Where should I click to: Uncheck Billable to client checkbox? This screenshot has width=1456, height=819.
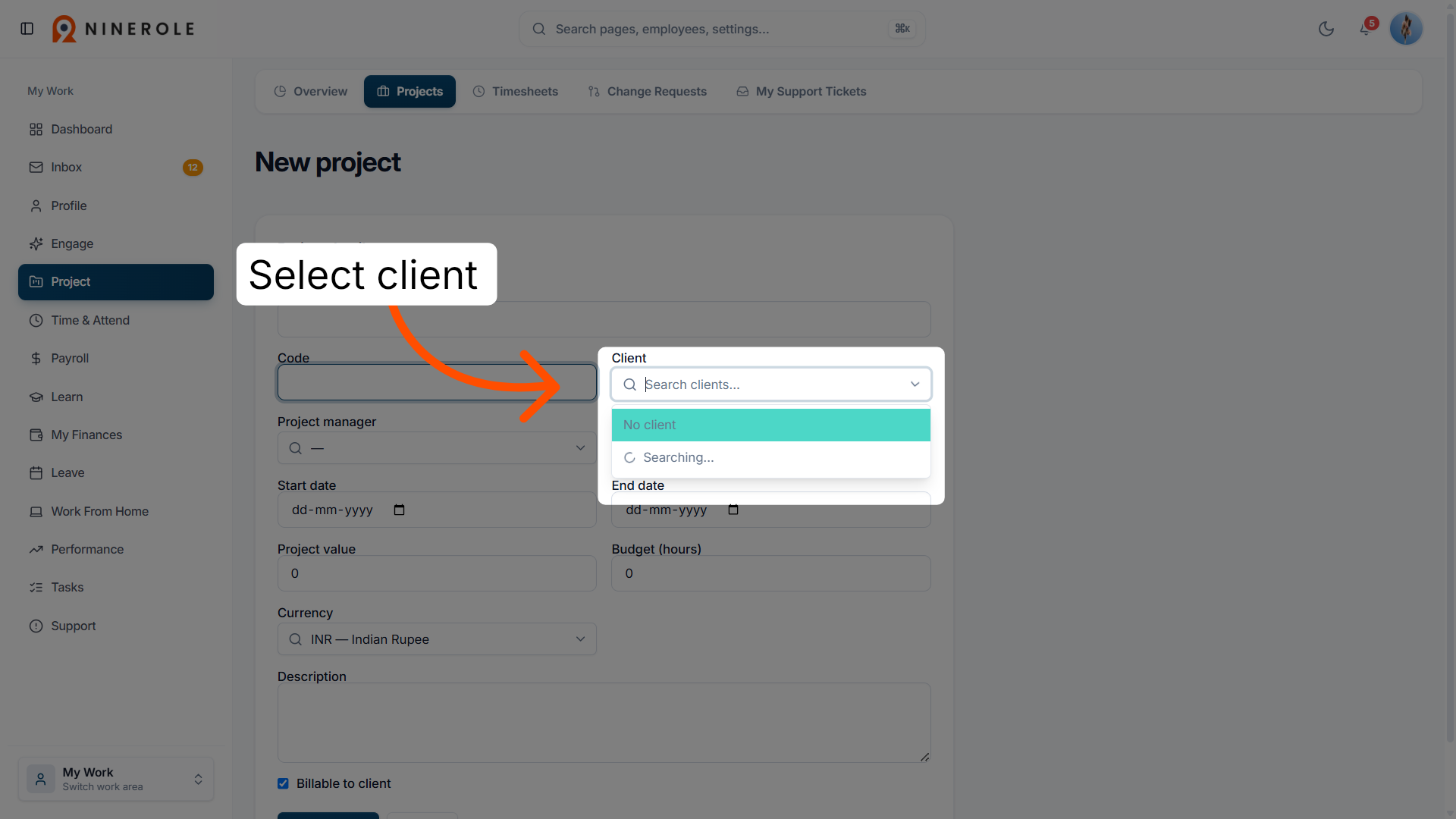(283, 783)
